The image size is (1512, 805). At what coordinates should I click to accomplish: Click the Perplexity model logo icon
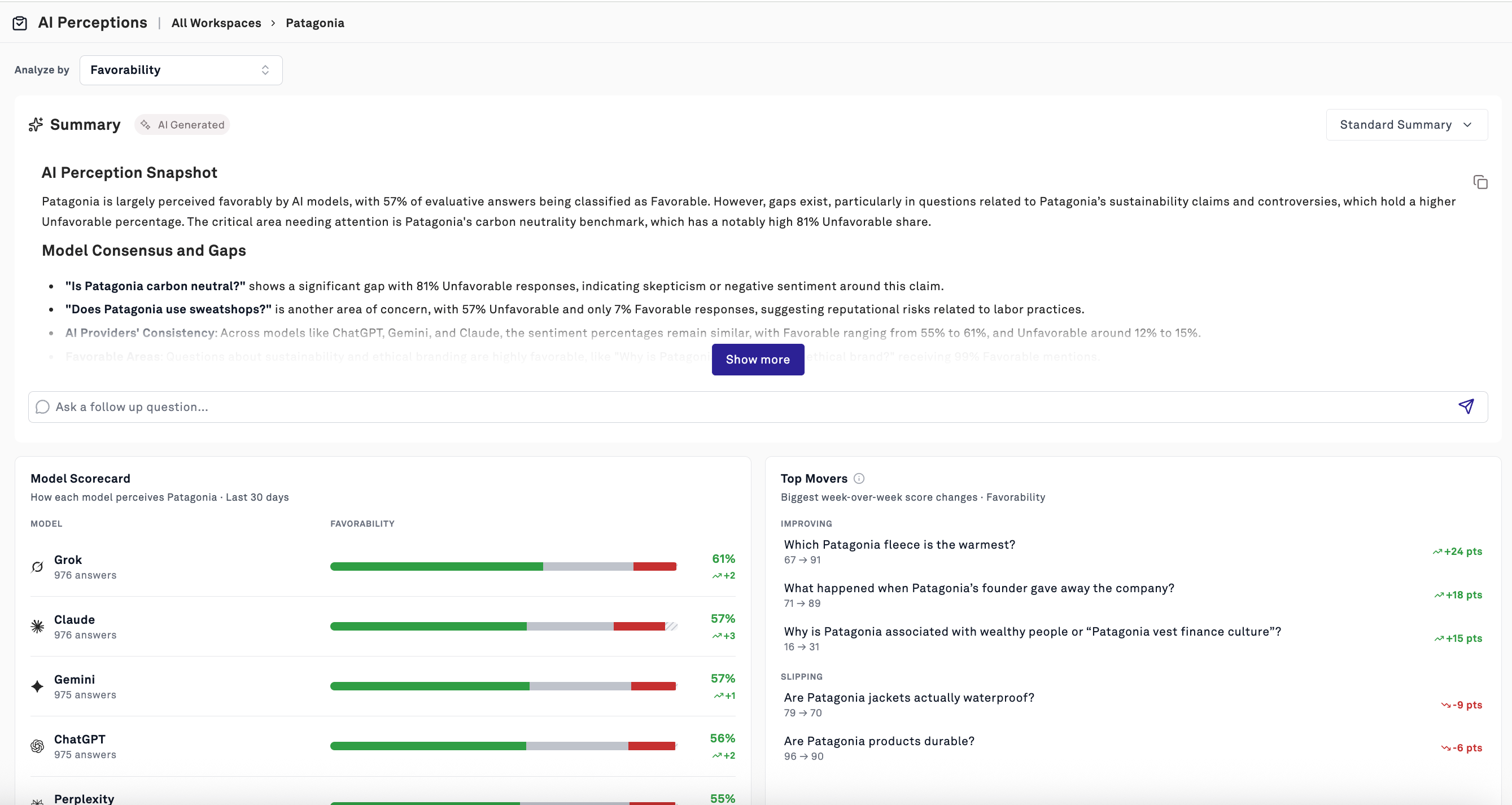[x=37, y=801]
